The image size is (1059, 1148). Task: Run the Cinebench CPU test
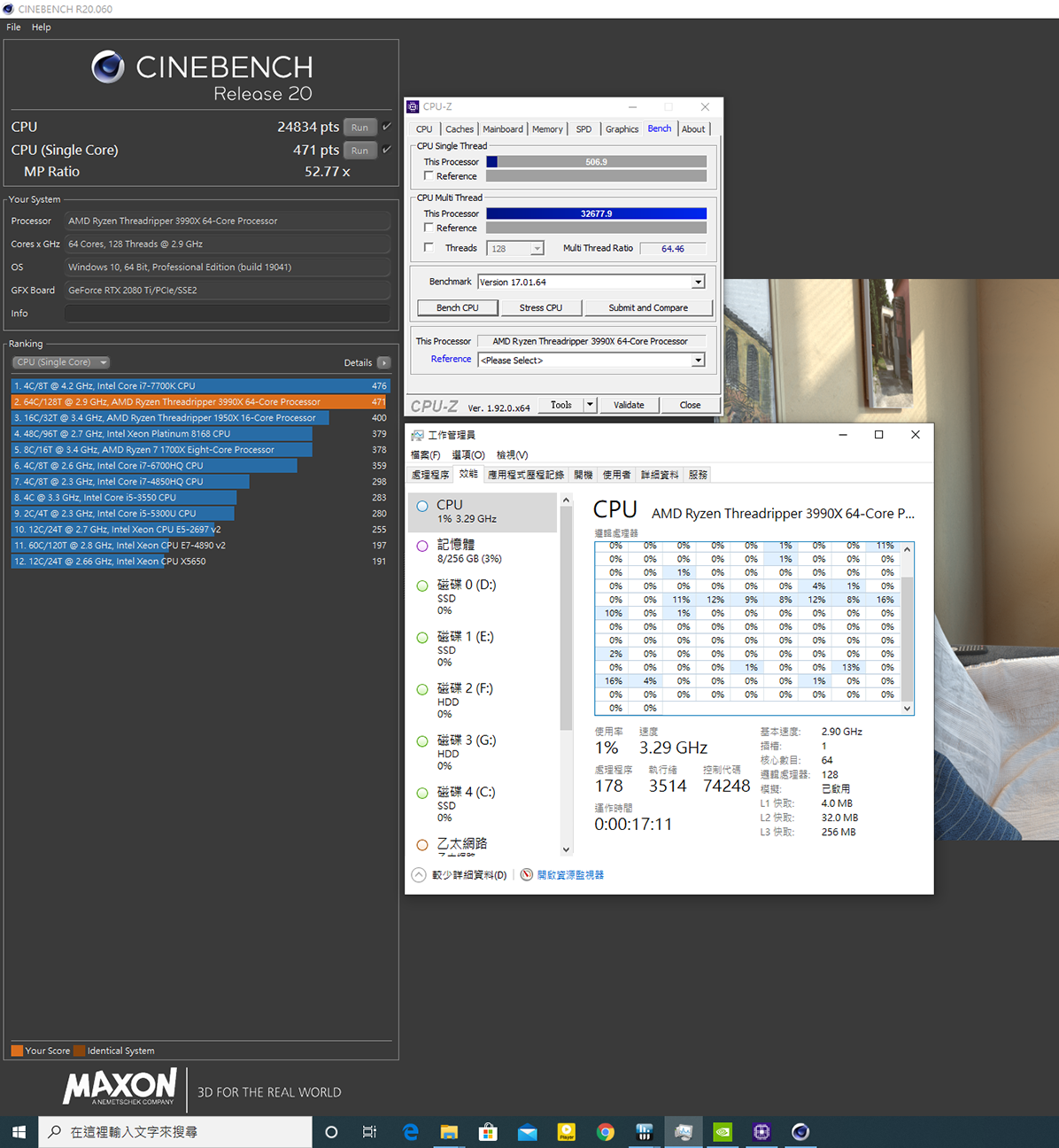point(359,127)
